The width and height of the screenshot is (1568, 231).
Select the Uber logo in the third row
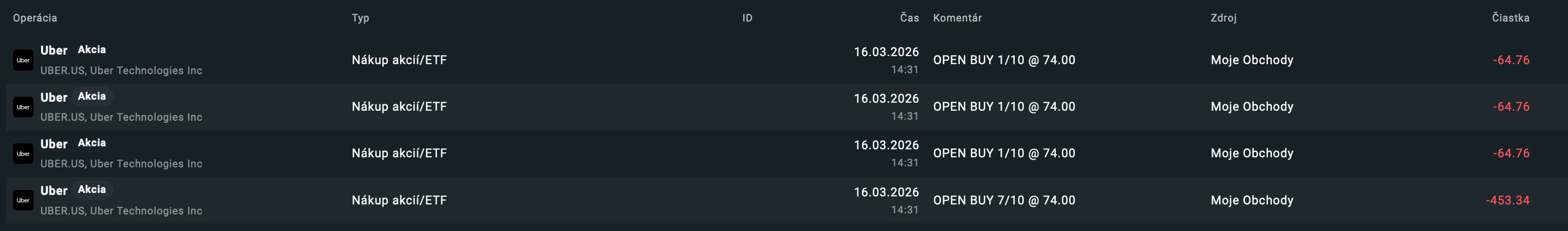point(23,154)
